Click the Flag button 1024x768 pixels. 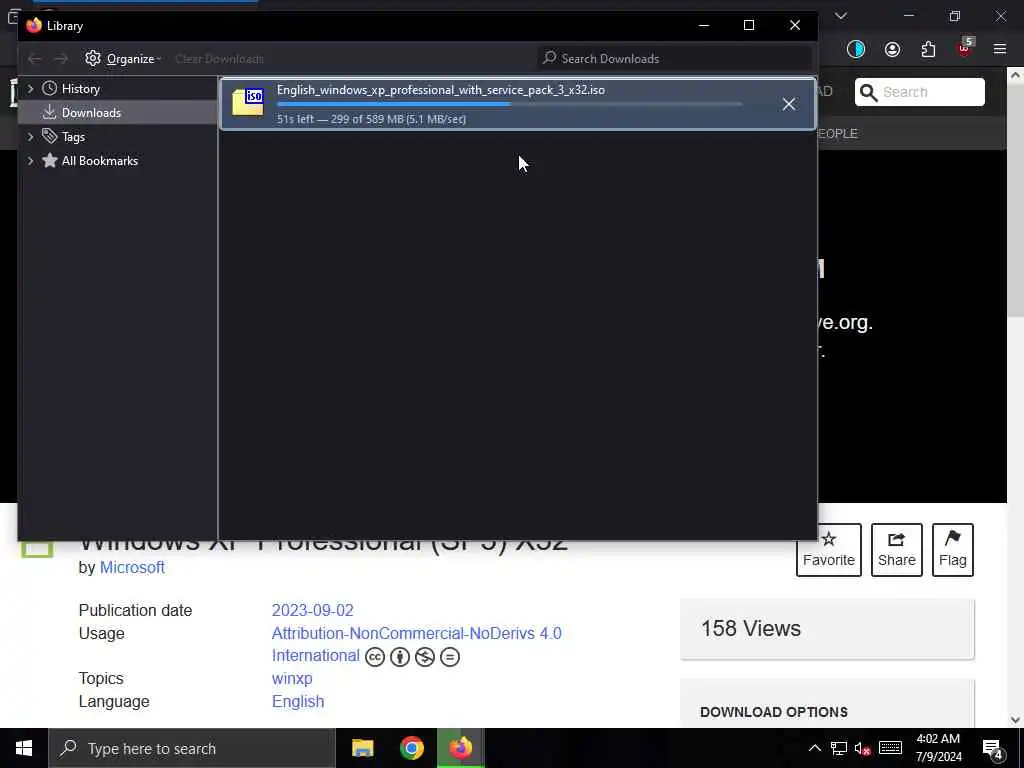pos(953,550)
